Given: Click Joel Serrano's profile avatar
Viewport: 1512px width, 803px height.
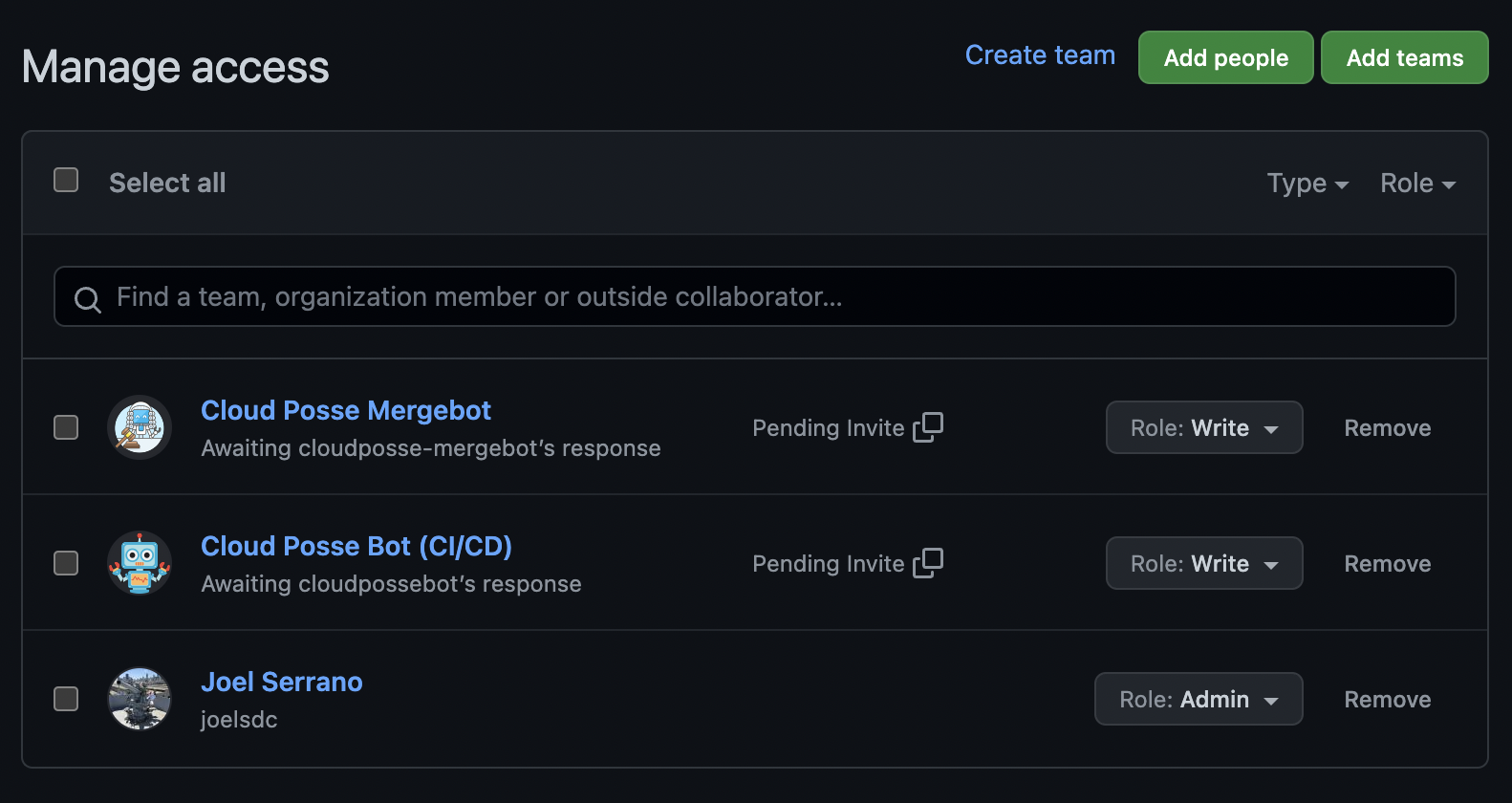Looking at the screenshot, I should click(140, 699).
